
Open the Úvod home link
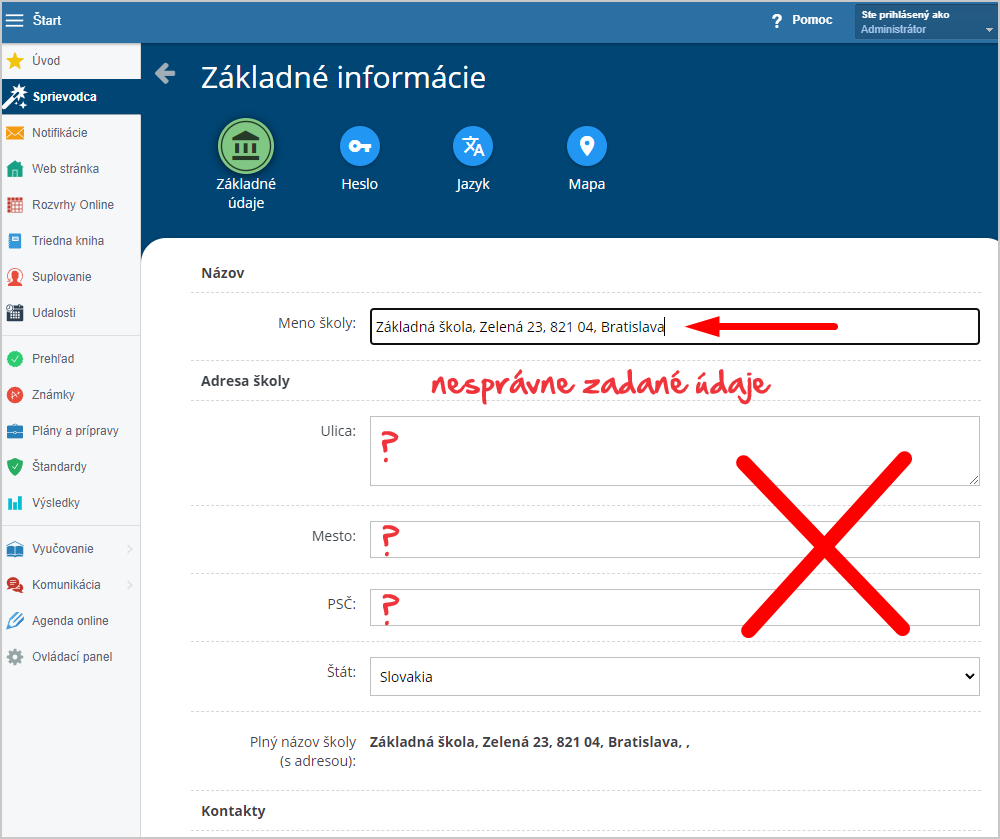point(71,61)
